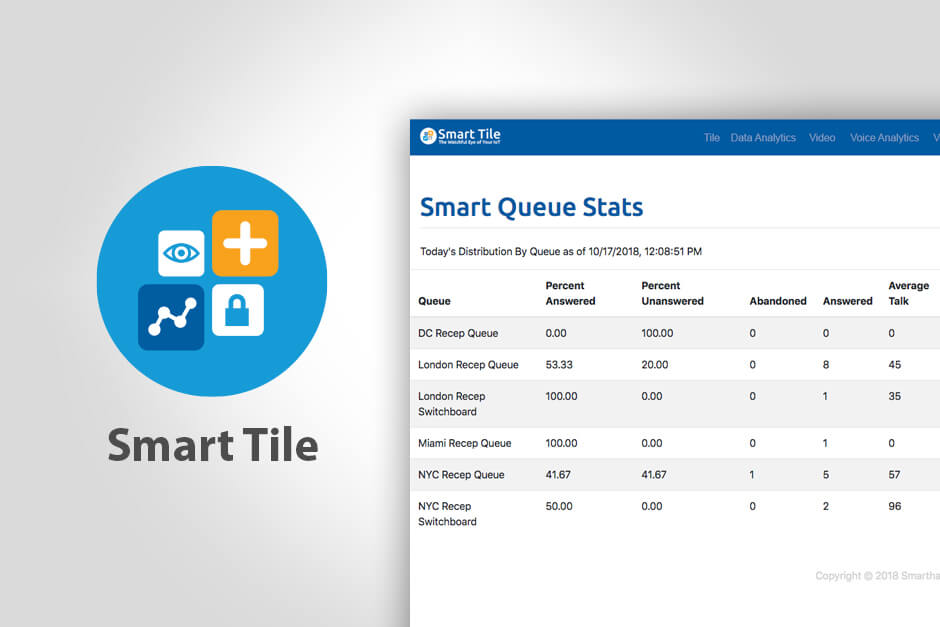Click the Queue column header
Viewport: 940px width, 627px height.
(x=434, y=301)
